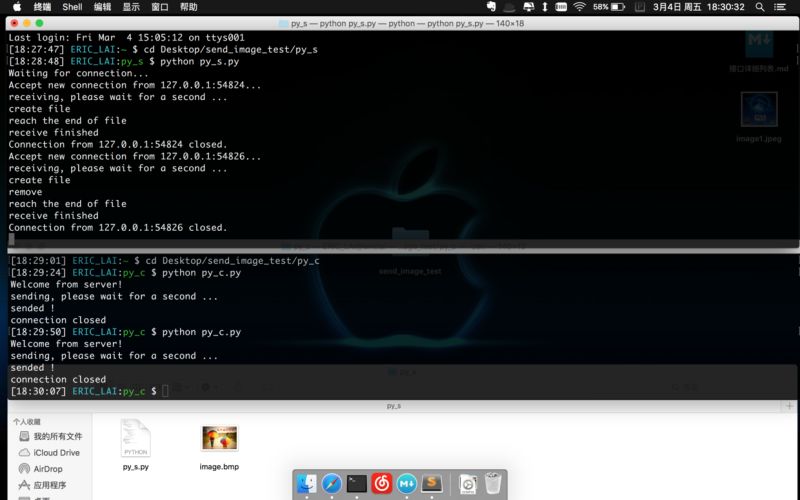800x500 pixels.
Task: Select the py_s.py file in Finder
Action: click(x=135, y=444)
